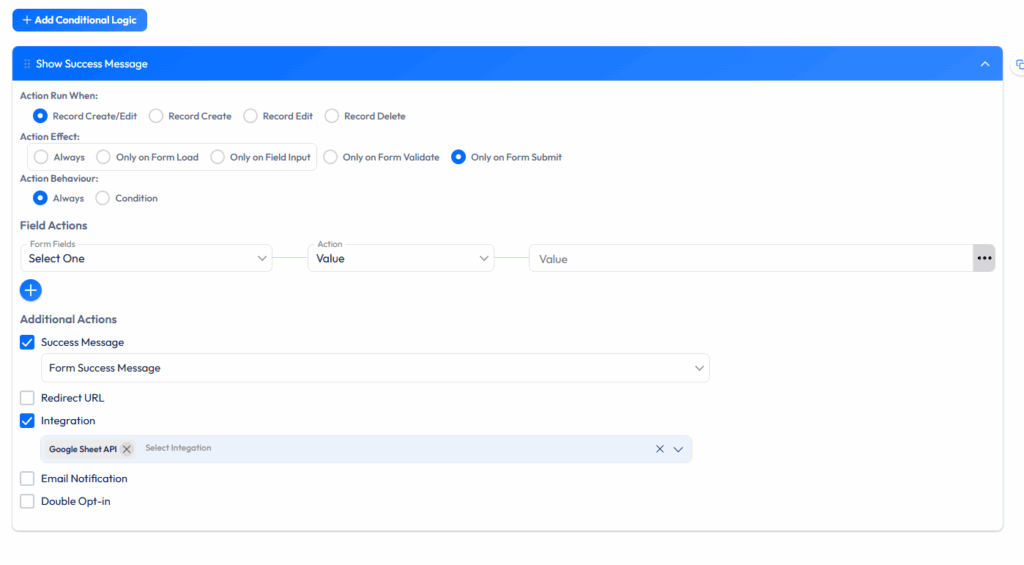Click the drag handle beside Show Success Message
The width and height of the screenshot is (1024, 565).
tap(27, 64)
